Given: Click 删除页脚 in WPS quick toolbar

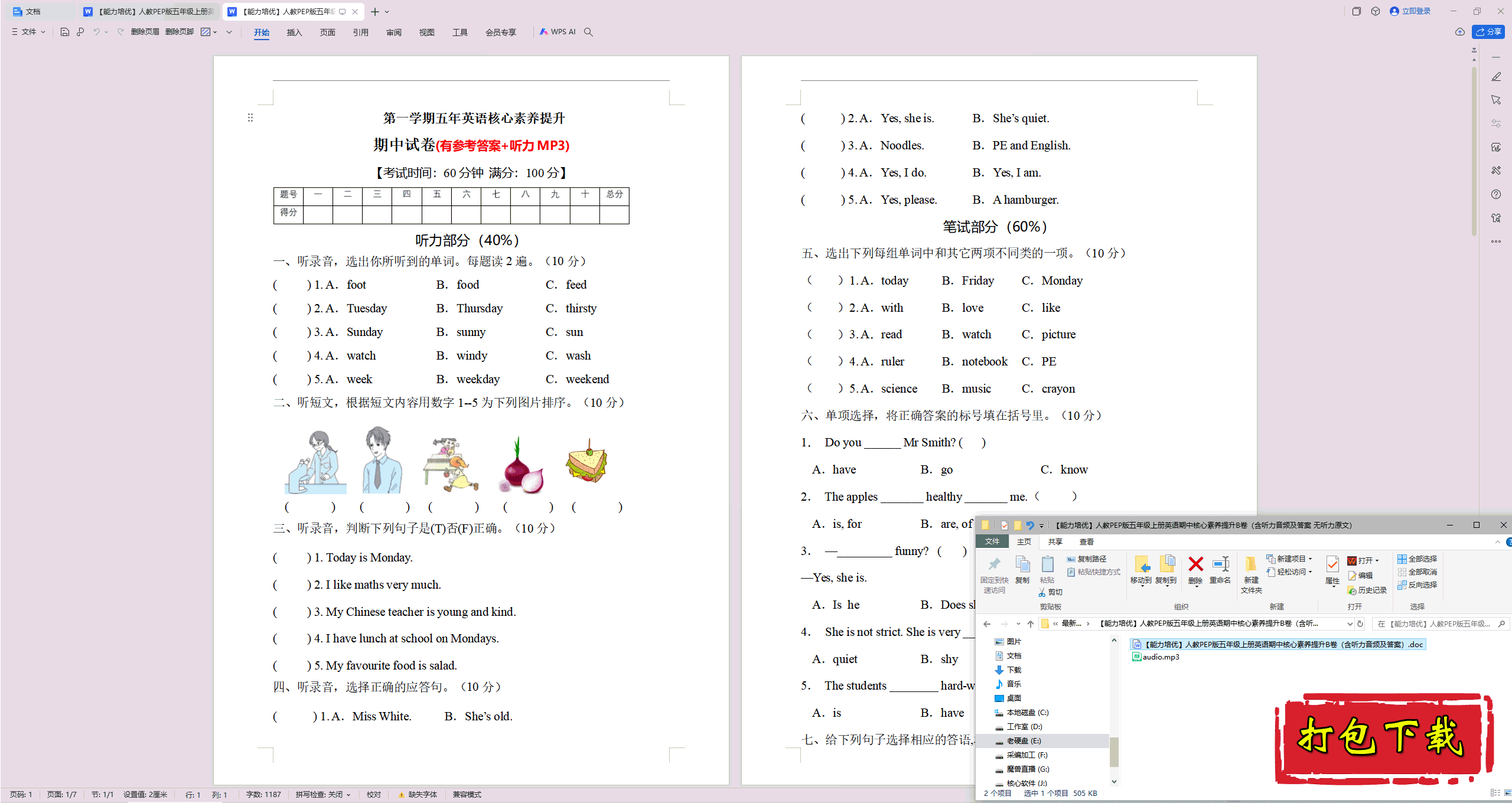Looking at the screenshot, I should [180, 32].
